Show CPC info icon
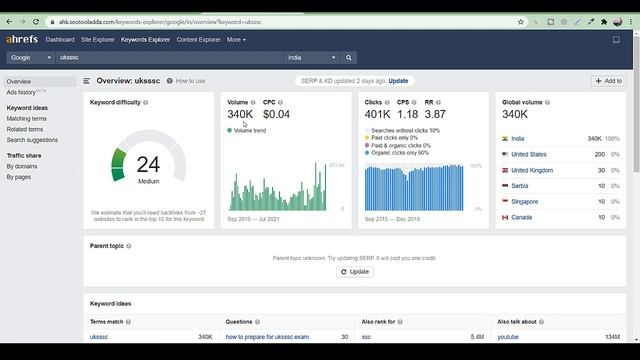The height and width of the screenshot is (360, 640). pyautogui.click(x=280, y=102)
